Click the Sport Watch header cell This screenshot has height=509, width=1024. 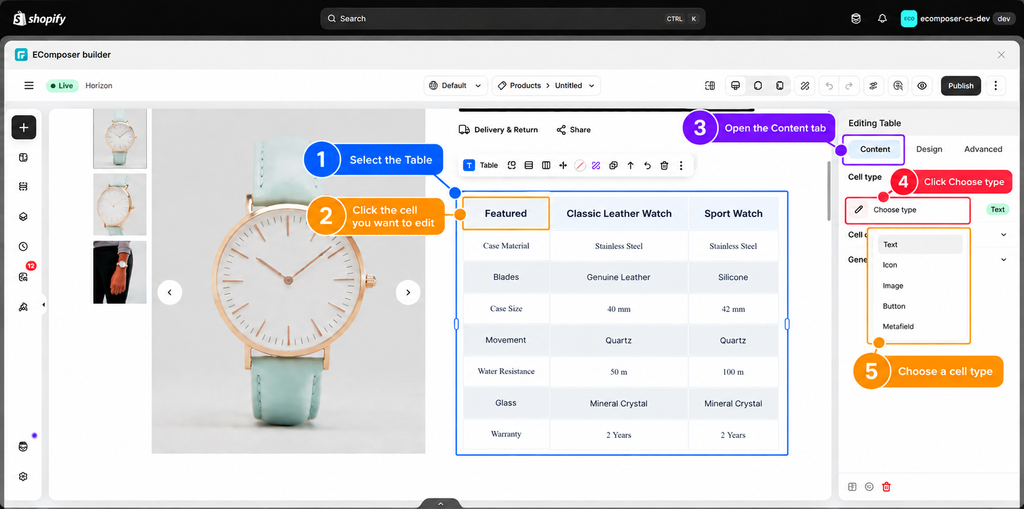(733, 214)
